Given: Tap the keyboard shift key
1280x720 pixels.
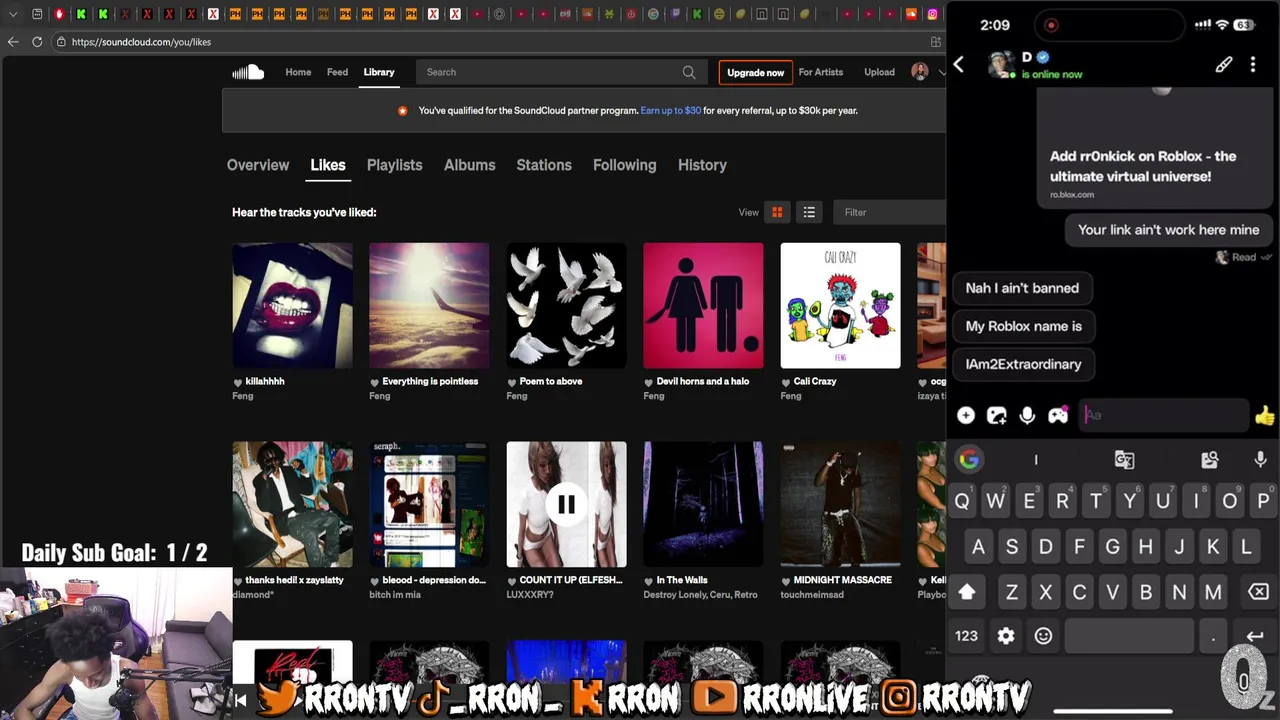Looking at the screenshot, I should 967,592.
